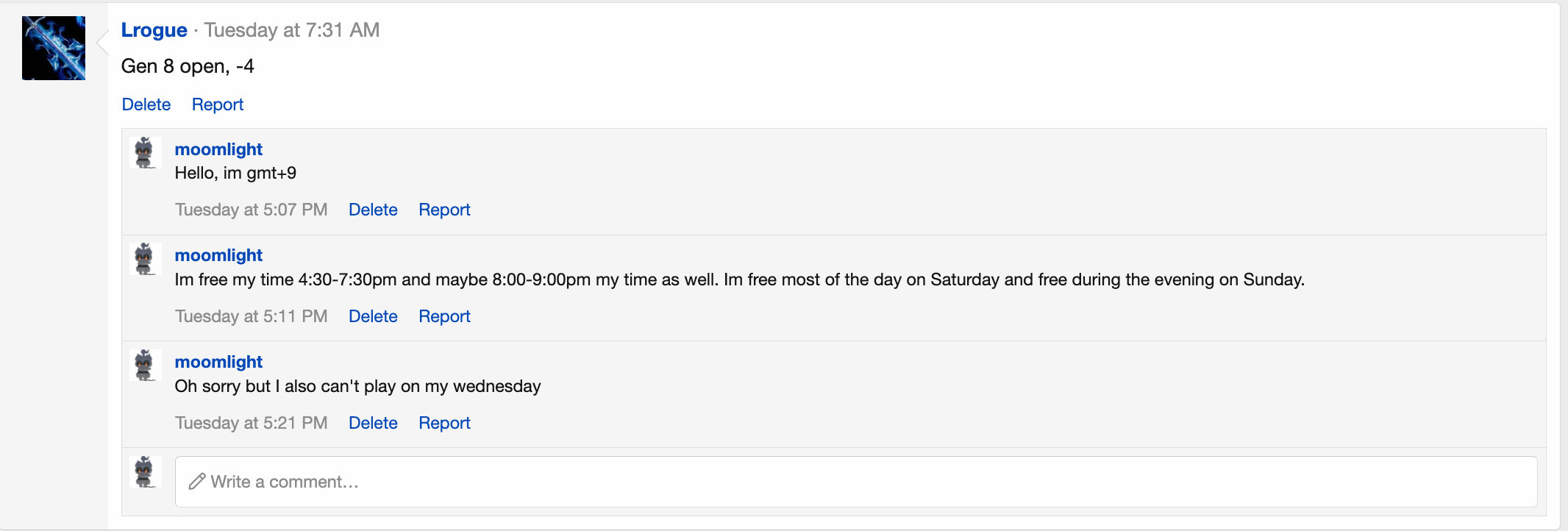Focus the 'Write a comment…' input field

[x=856, y=482]
